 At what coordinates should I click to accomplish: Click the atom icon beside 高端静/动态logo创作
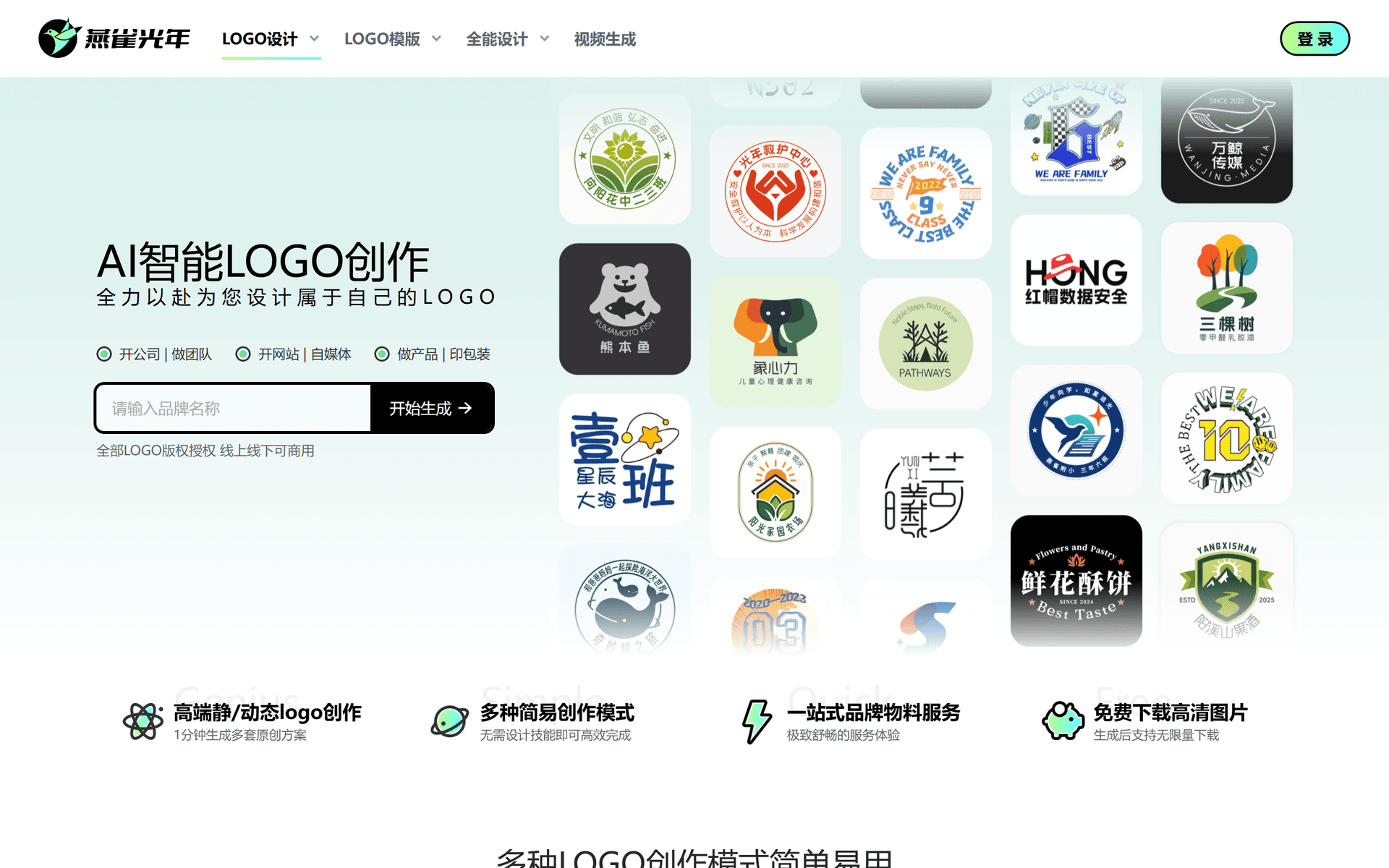(x=143, y=721)
